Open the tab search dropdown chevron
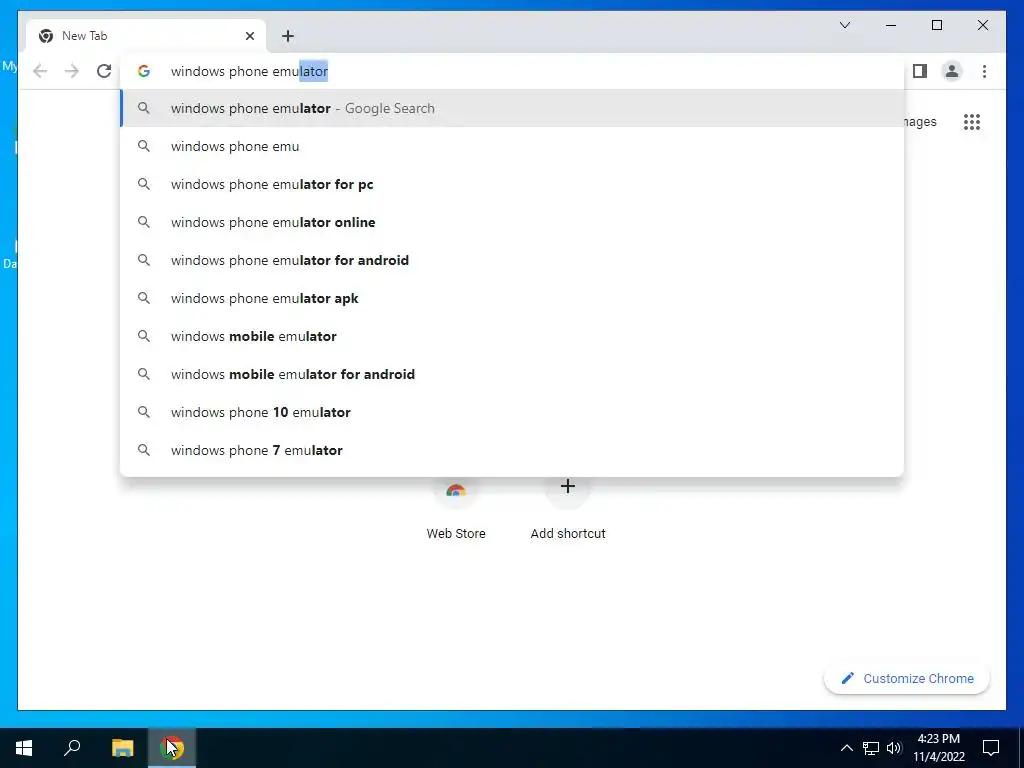1024x768 pixels. point(844,25)
